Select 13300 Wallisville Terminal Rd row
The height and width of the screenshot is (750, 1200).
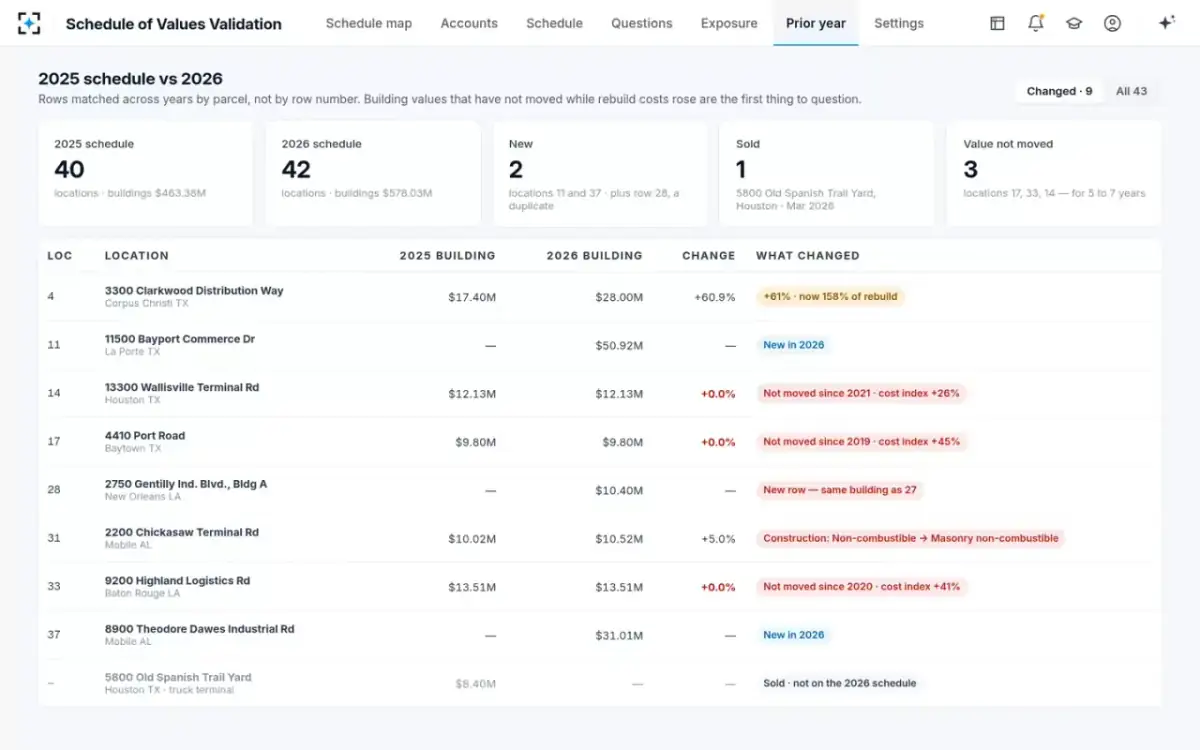pos(600,393)
